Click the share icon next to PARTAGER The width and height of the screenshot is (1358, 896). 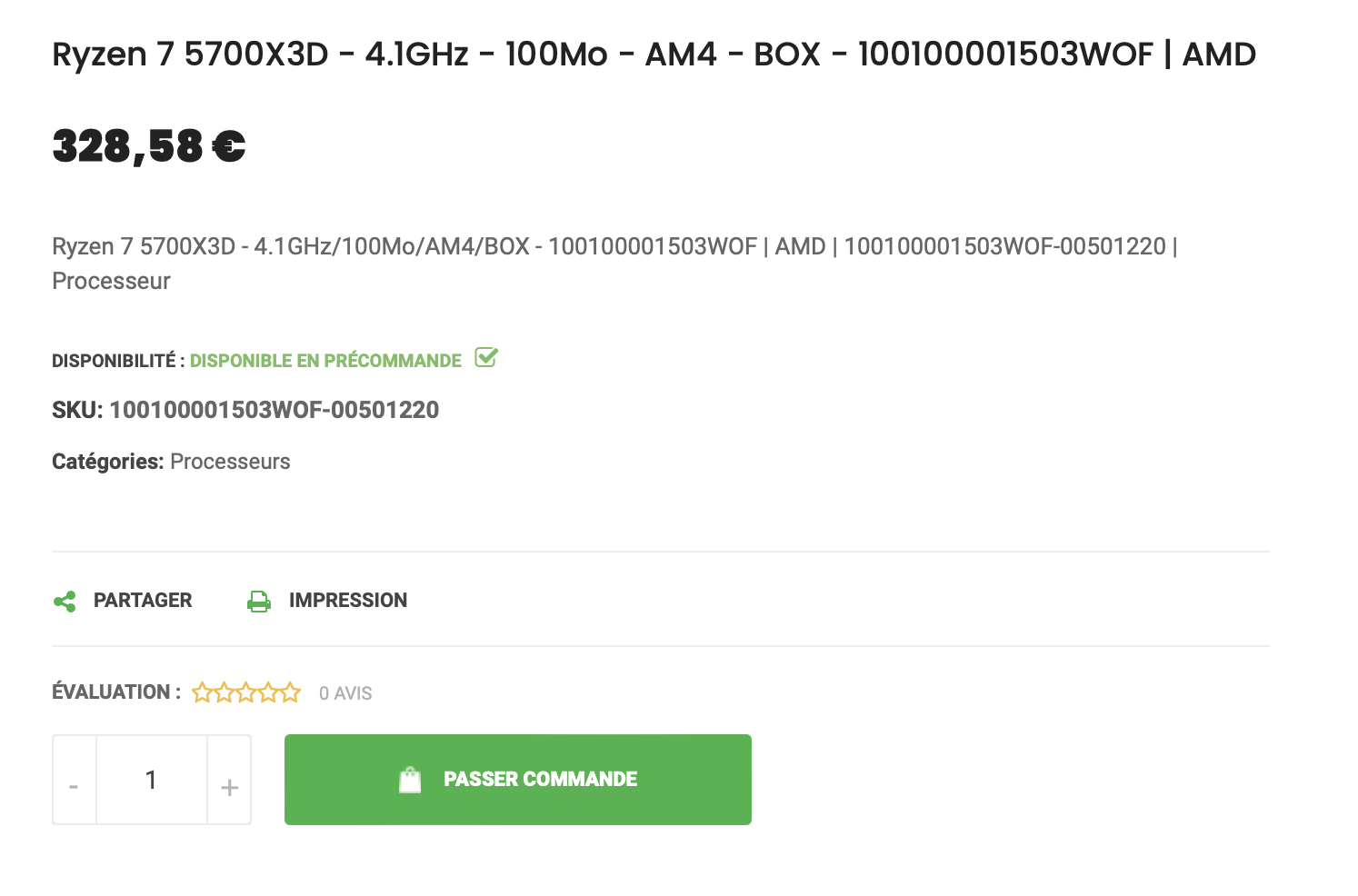click(65, 600)
